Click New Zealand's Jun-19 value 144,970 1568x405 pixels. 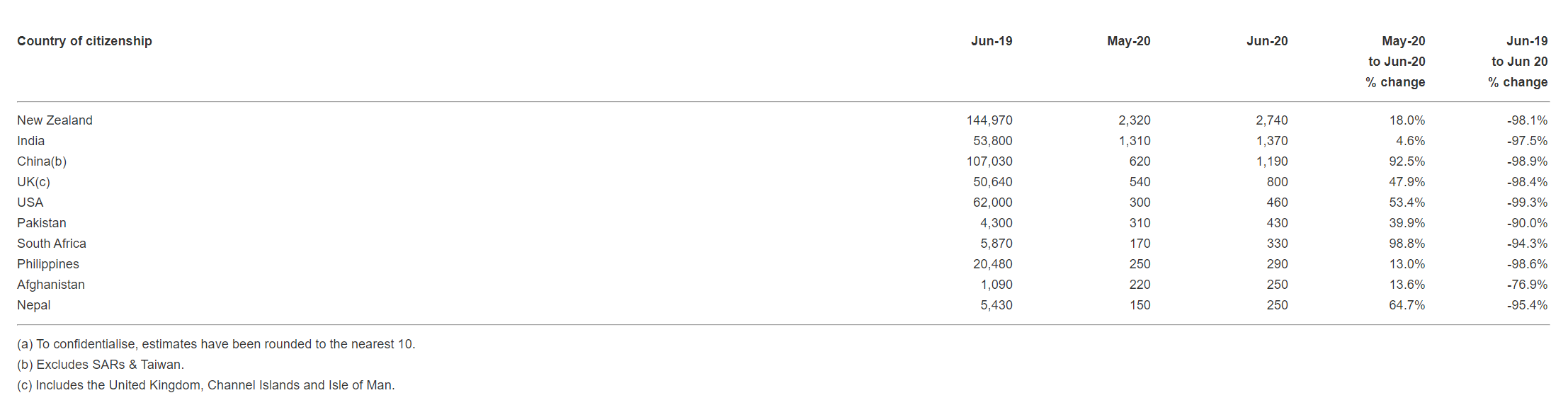(x=989, y=120)
